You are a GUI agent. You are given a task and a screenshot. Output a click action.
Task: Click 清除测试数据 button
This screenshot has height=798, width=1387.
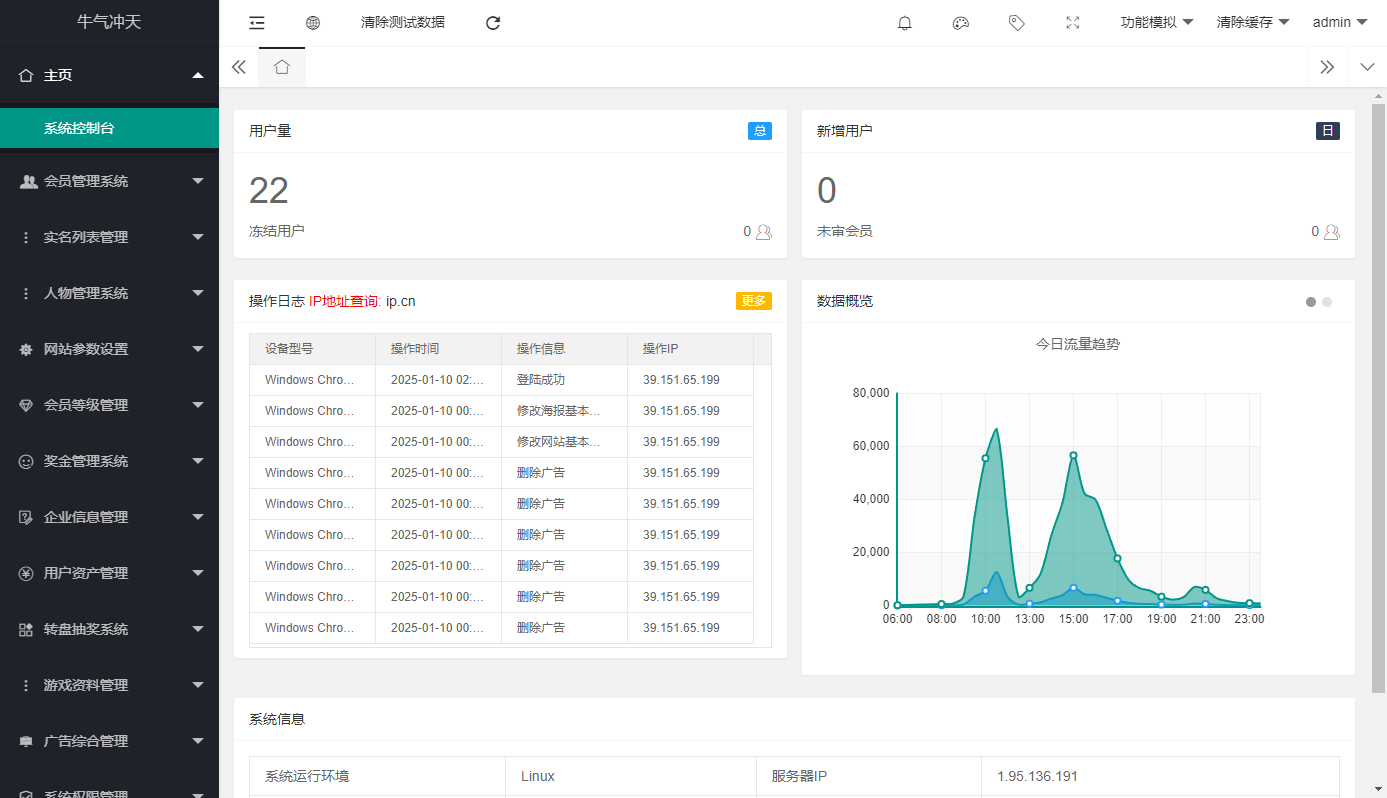403,22
